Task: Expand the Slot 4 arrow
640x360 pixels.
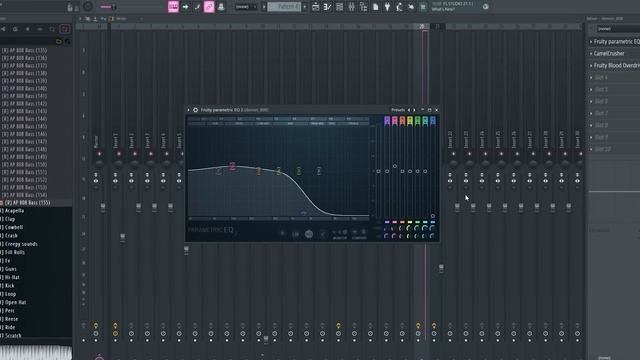Action: pos(591,77)
